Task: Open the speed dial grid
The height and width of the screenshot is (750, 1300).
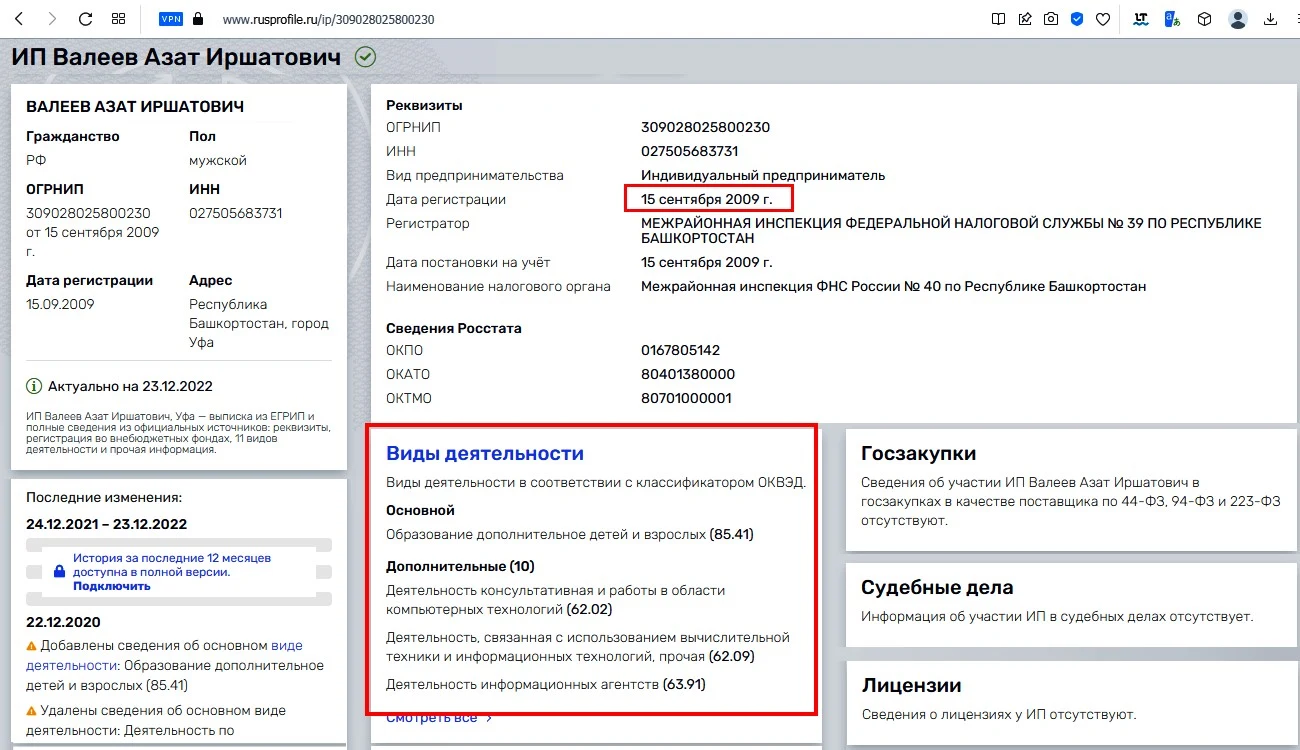Action: 118,19
